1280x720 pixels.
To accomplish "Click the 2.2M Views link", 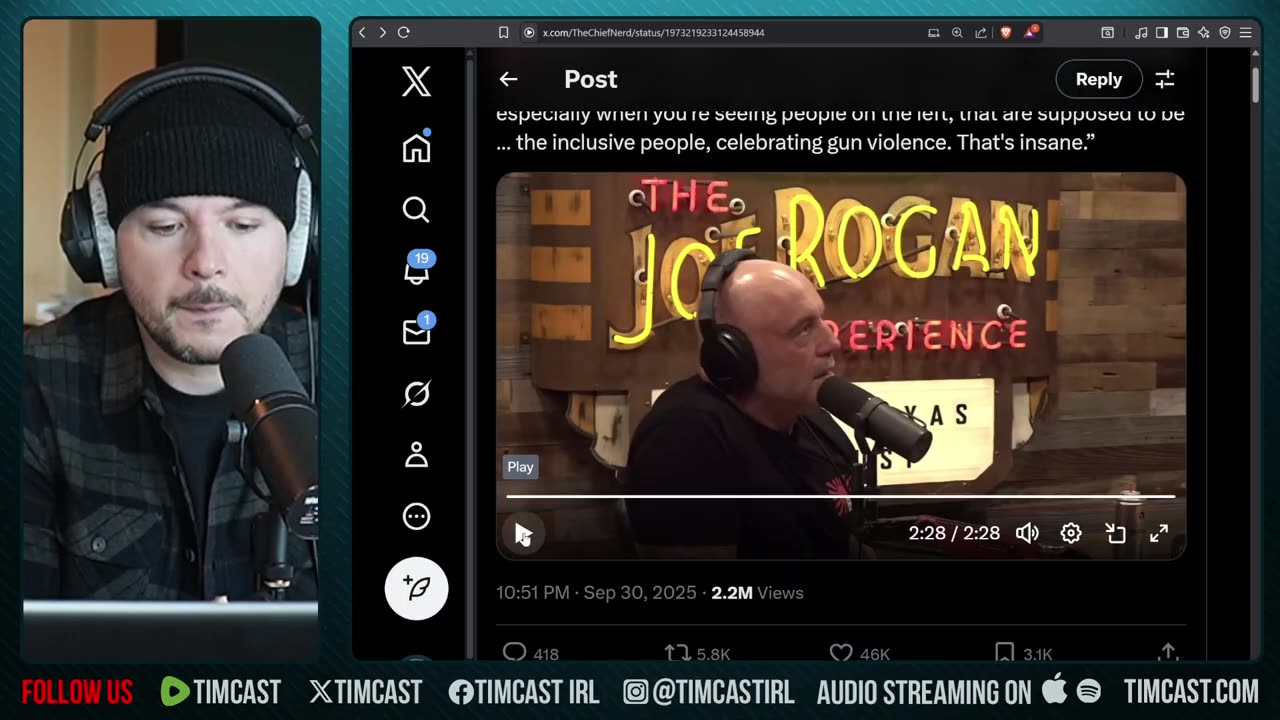I will [x=757, y=593].
